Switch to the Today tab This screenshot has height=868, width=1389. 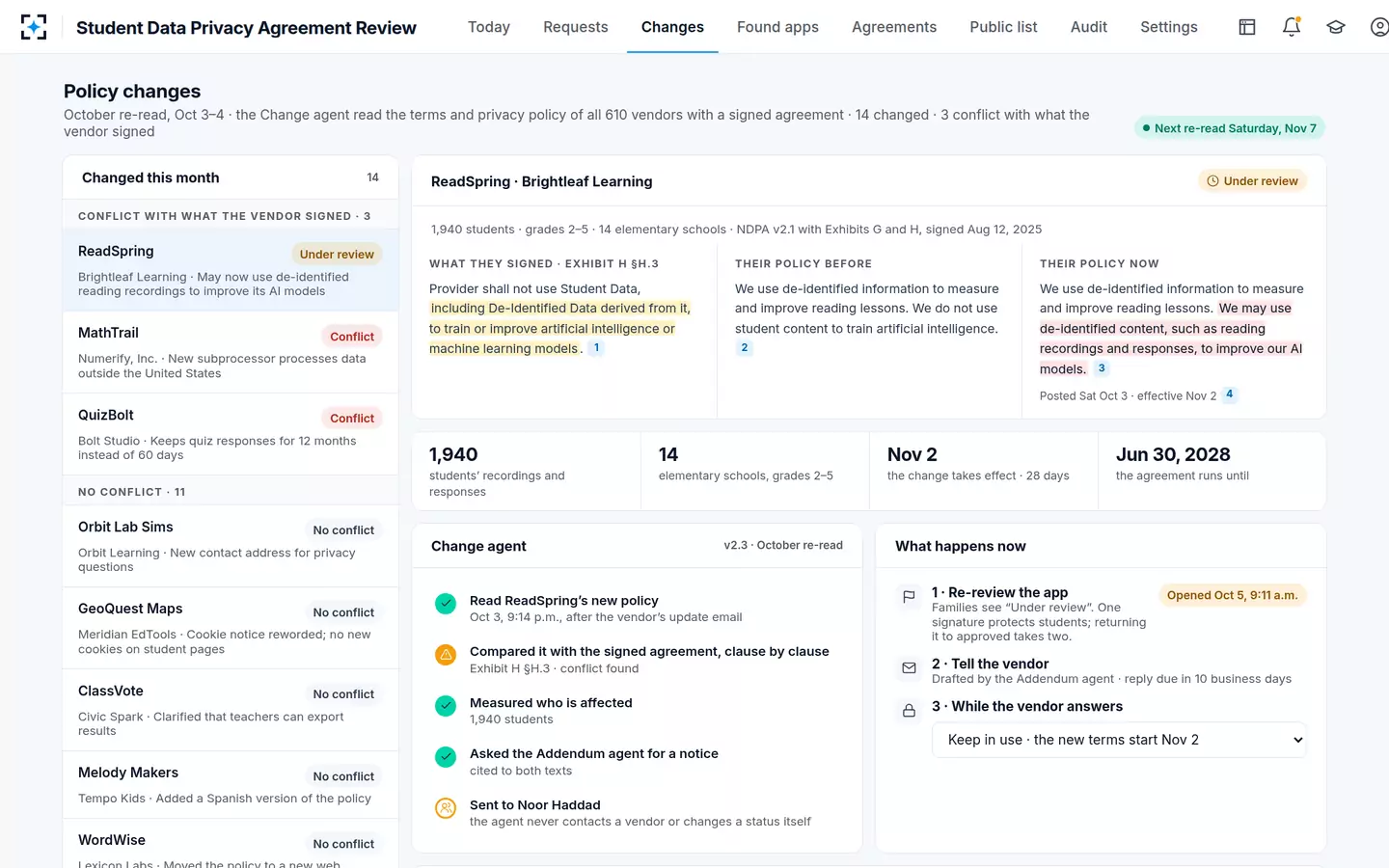coord(489,27)
